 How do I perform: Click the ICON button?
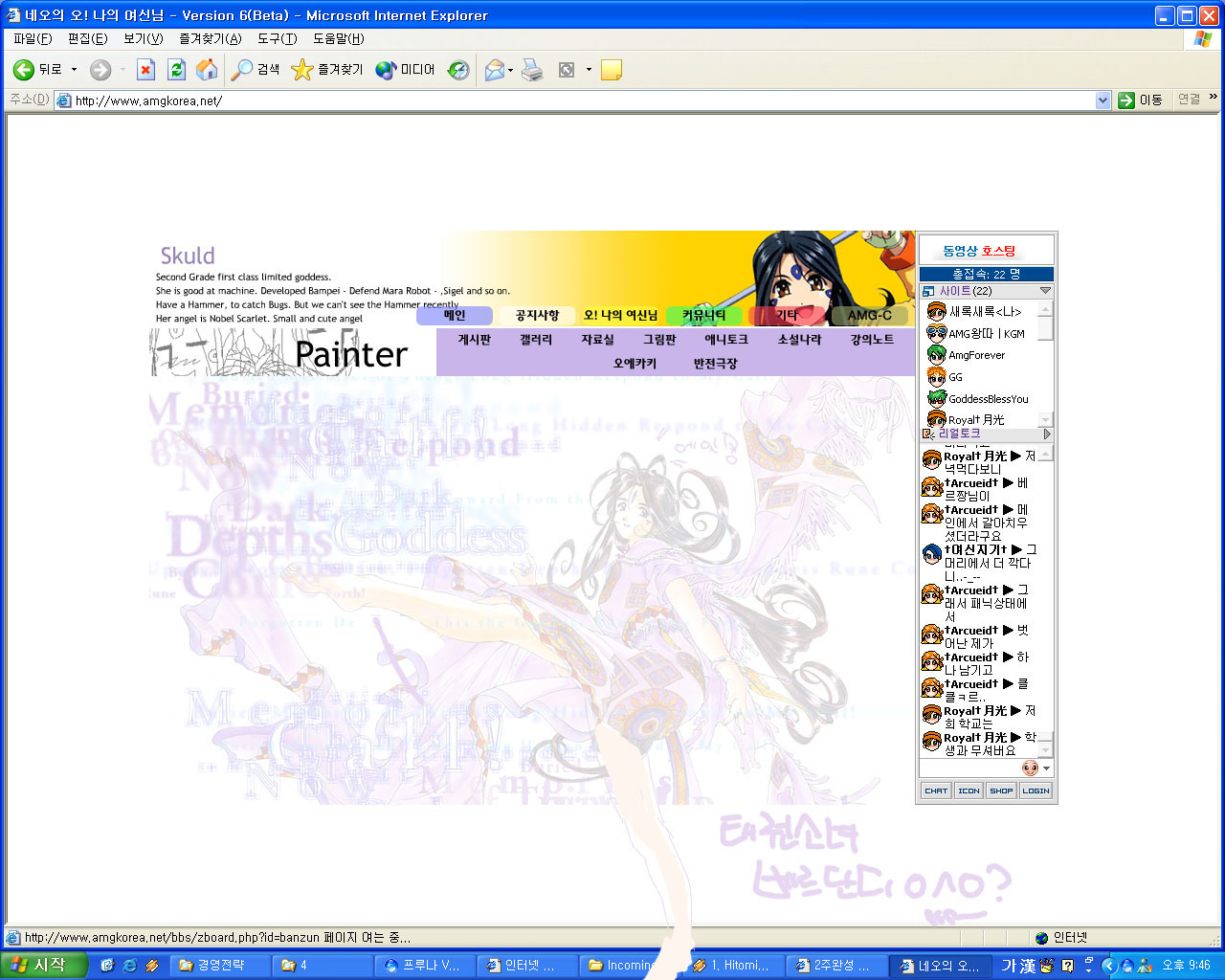[x=969, y=791]
